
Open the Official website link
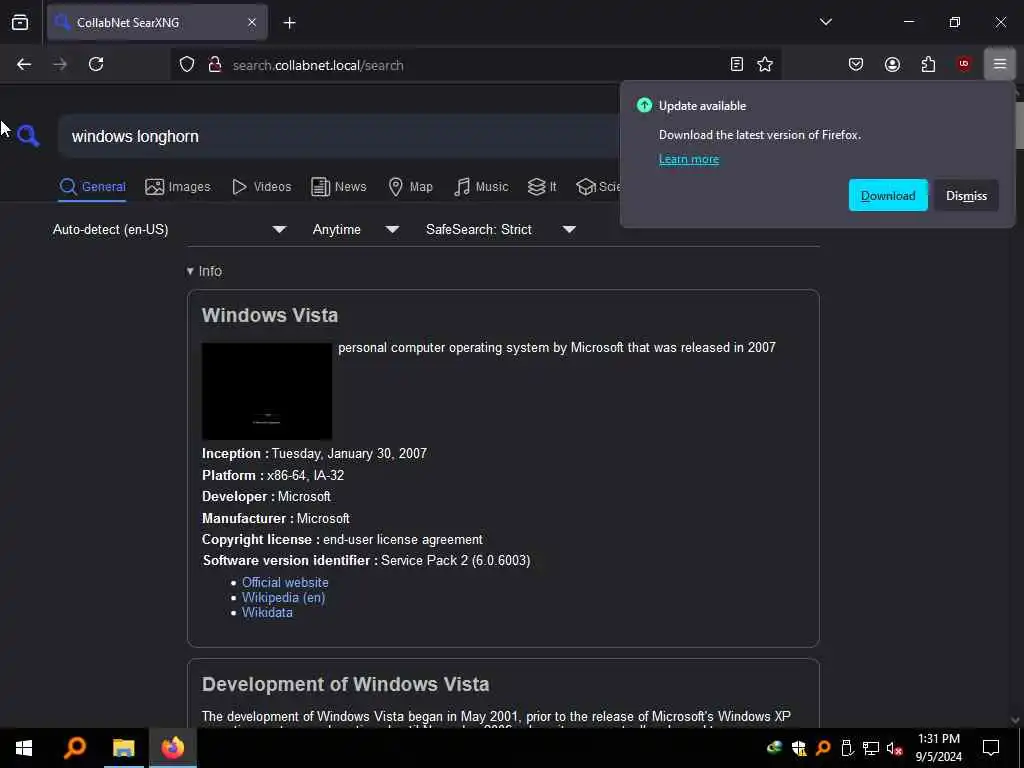pyautogui.click(x=285, y=583)
